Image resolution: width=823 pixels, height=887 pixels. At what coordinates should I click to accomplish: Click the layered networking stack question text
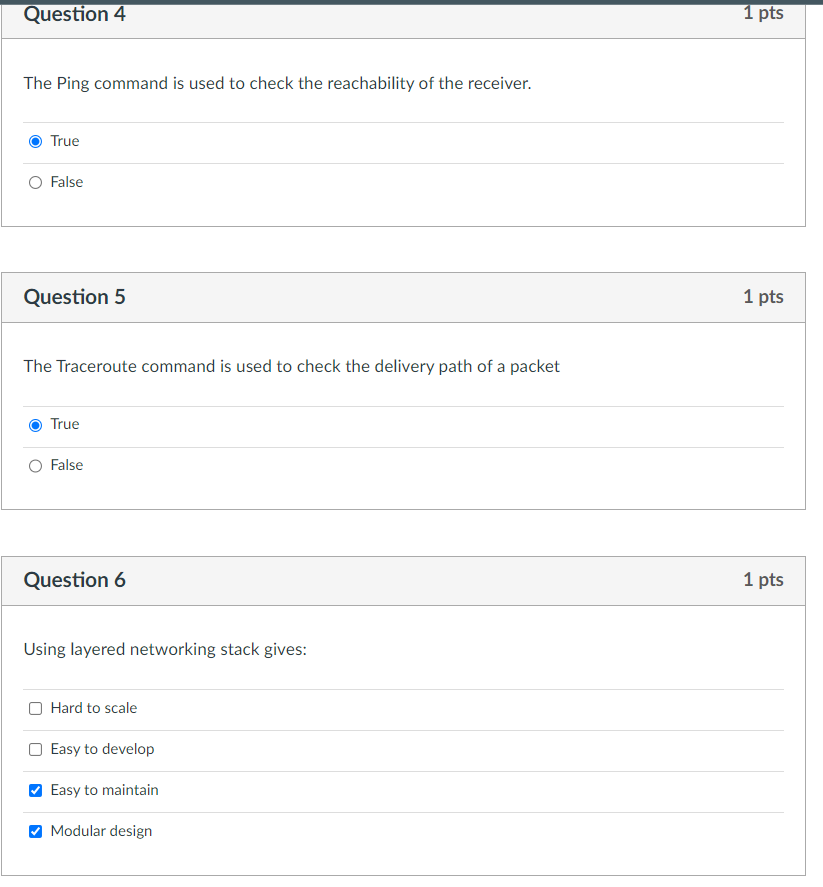point(165,649)
